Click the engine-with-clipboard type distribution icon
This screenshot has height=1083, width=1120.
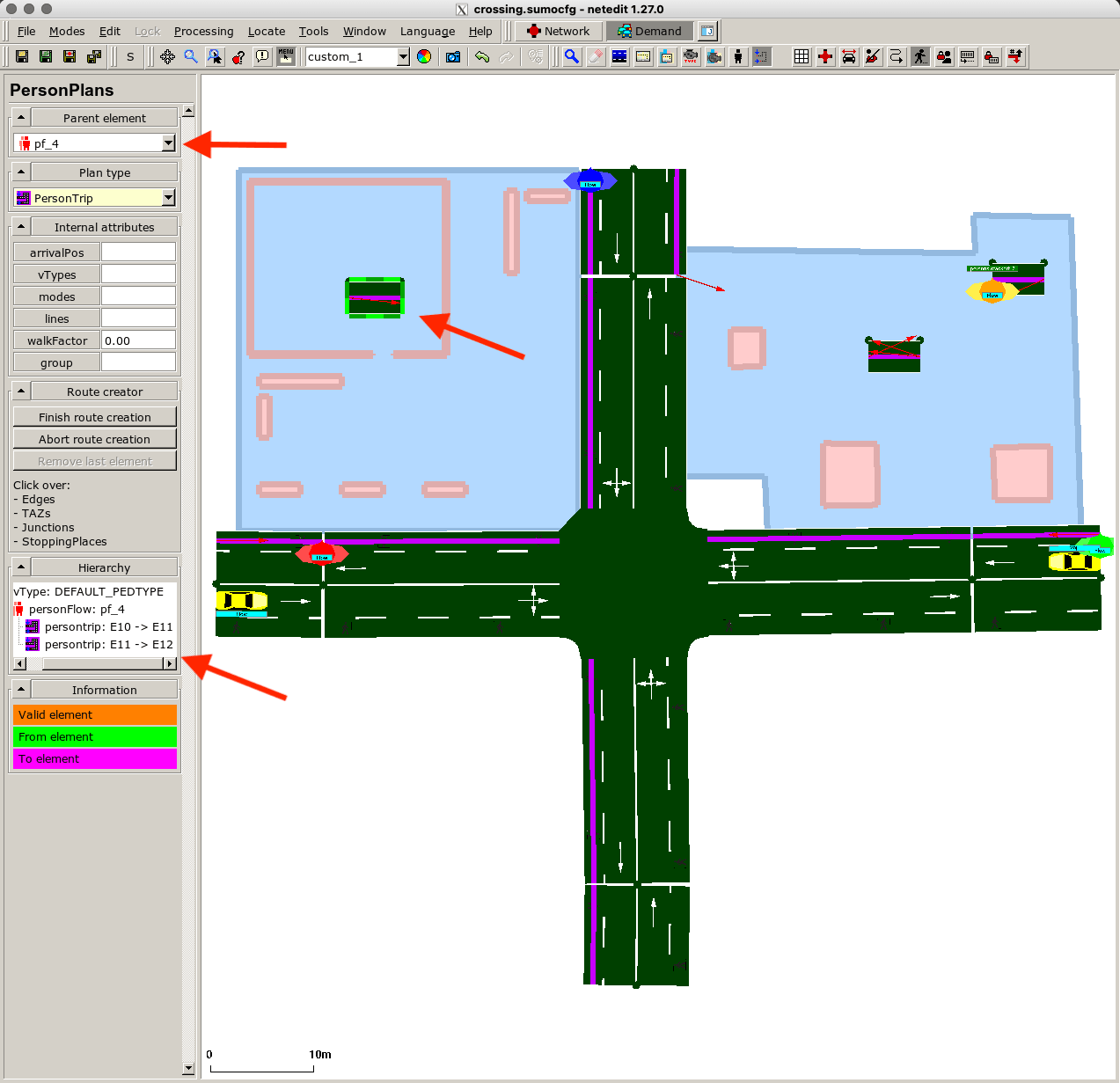(x=714, y=56)
